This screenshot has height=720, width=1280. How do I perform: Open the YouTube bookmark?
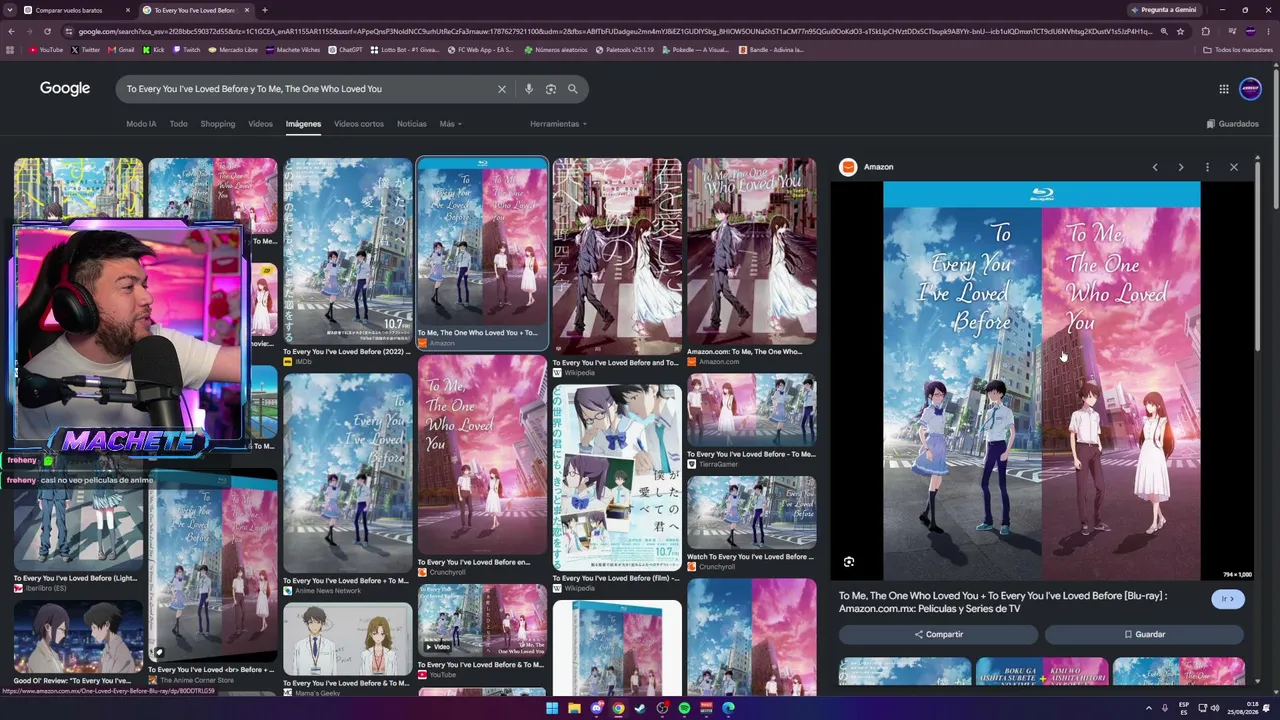click(x=46, y=50)
